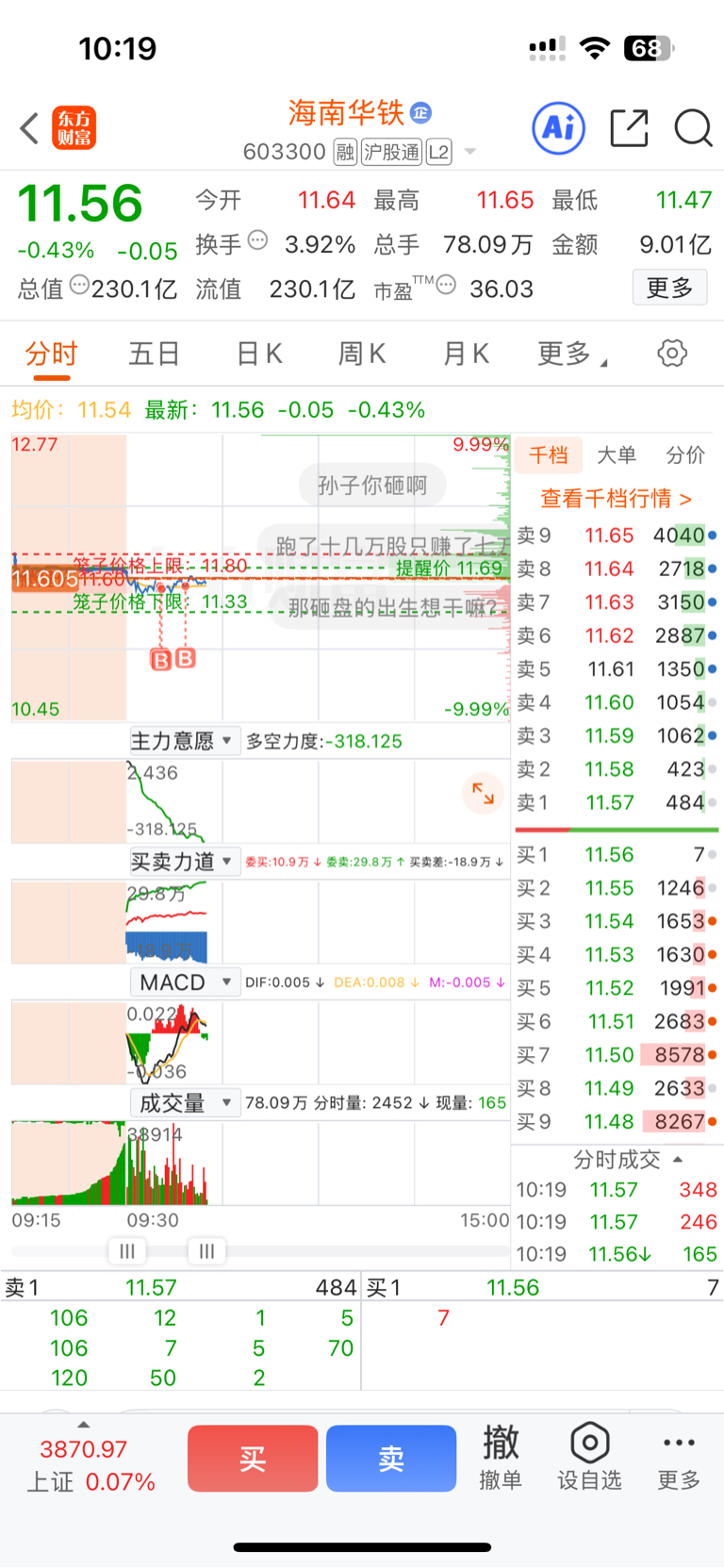Select 卖1 row at 11.57 in order book
Screen dimensions: 724x1568
[x=617, y=802]
